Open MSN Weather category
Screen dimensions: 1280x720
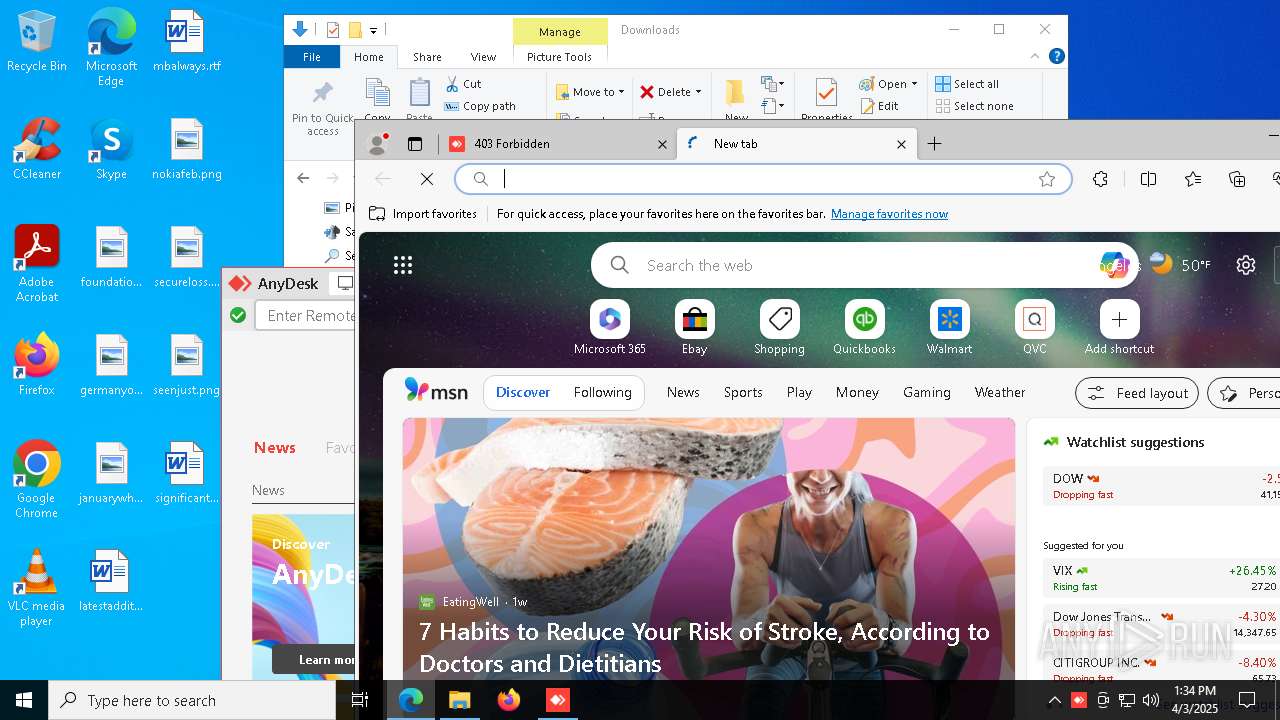tap(1000, 393)
